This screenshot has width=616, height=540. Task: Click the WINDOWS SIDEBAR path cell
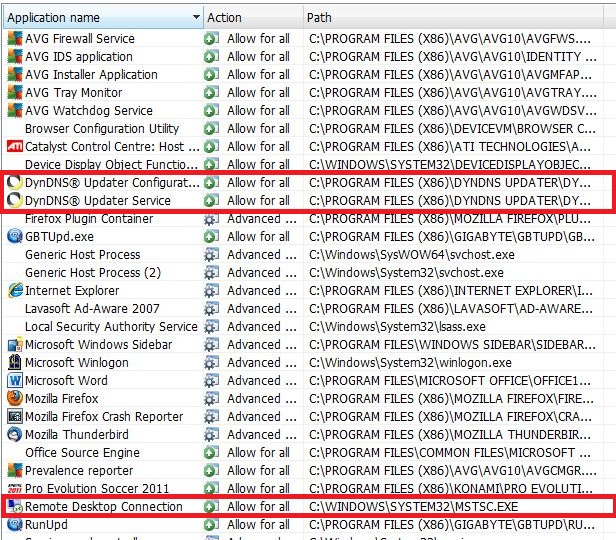(x=452, y=344)
